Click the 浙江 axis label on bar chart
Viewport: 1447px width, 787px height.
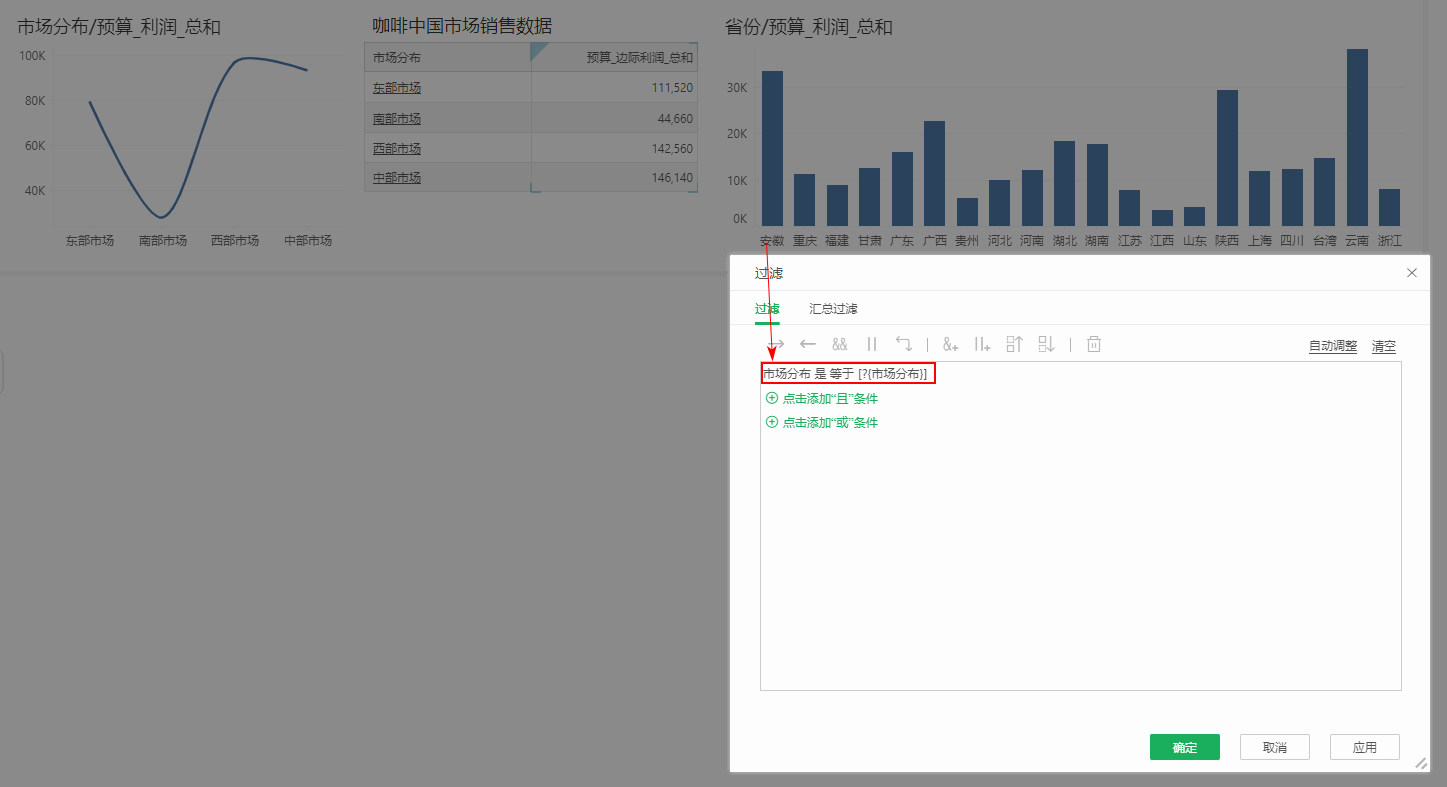tap(1390, 240)
